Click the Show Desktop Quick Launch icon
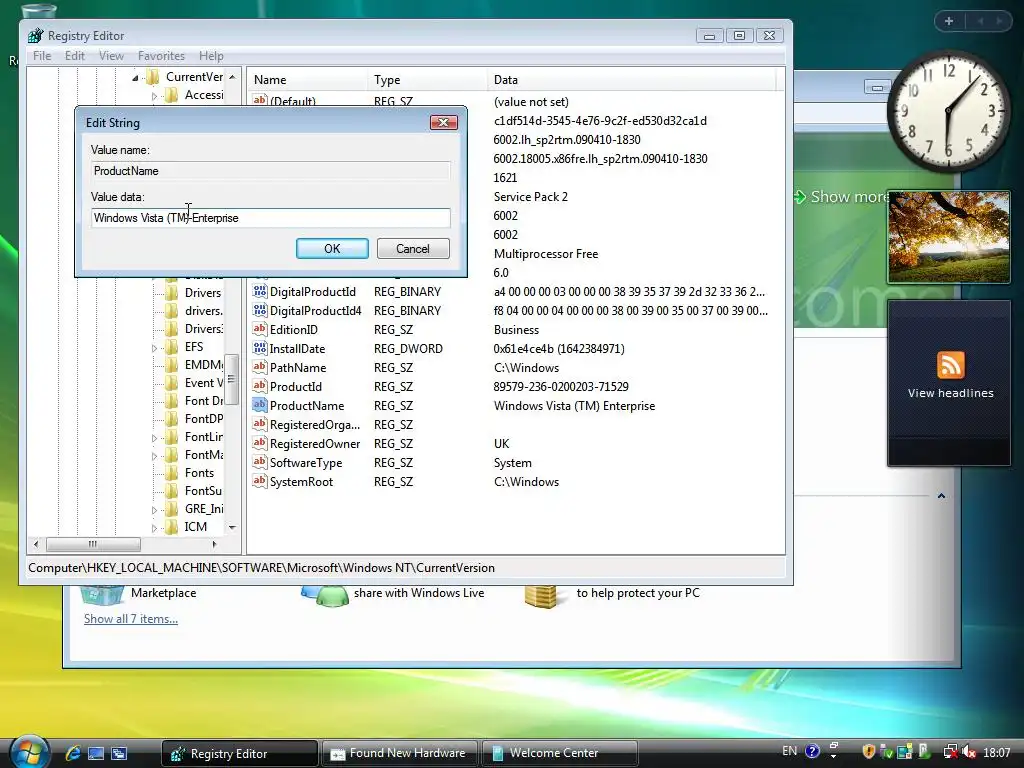The width and height of the screenshot is (1024, 768). pos(96,753)
